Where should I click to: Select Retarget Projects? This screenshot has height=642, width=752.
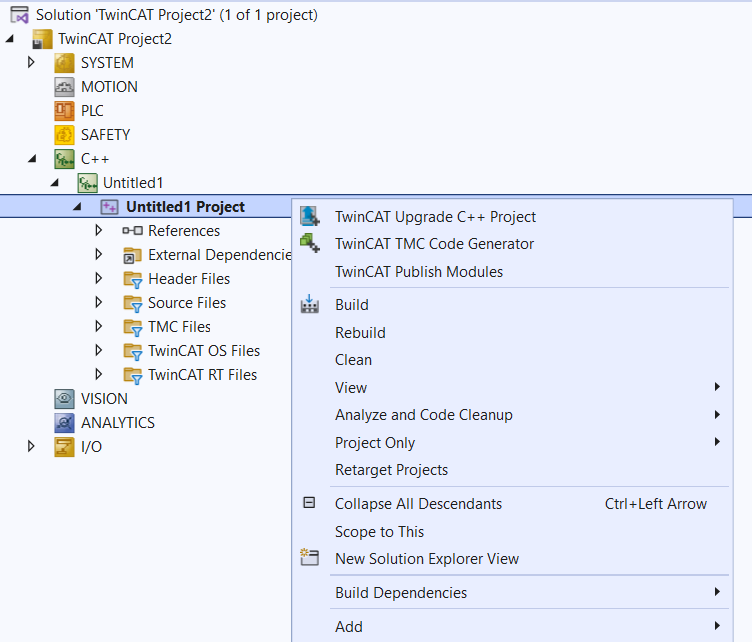coord(512,470)
